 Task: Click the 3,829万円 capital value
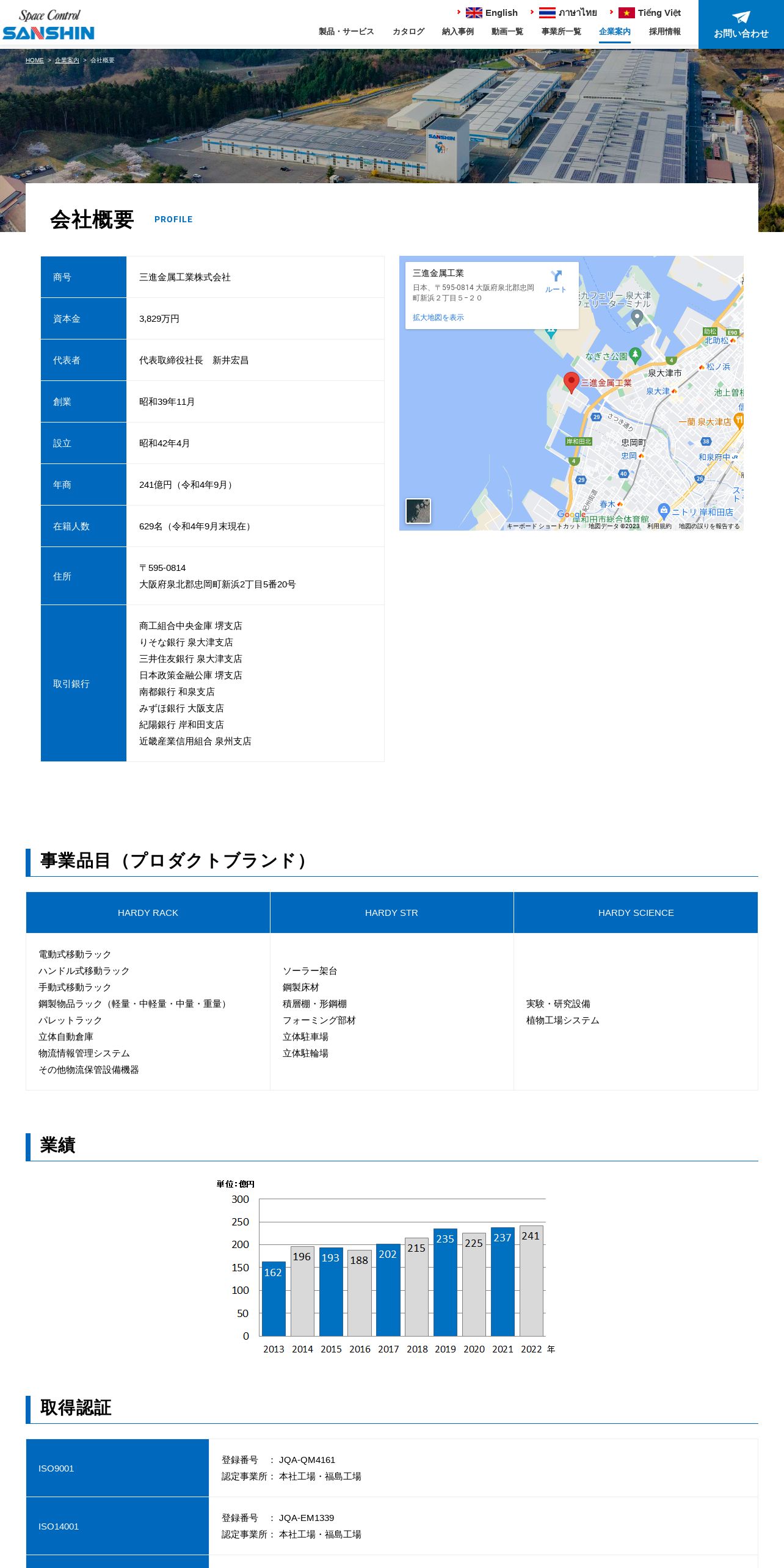coord(159,319)
